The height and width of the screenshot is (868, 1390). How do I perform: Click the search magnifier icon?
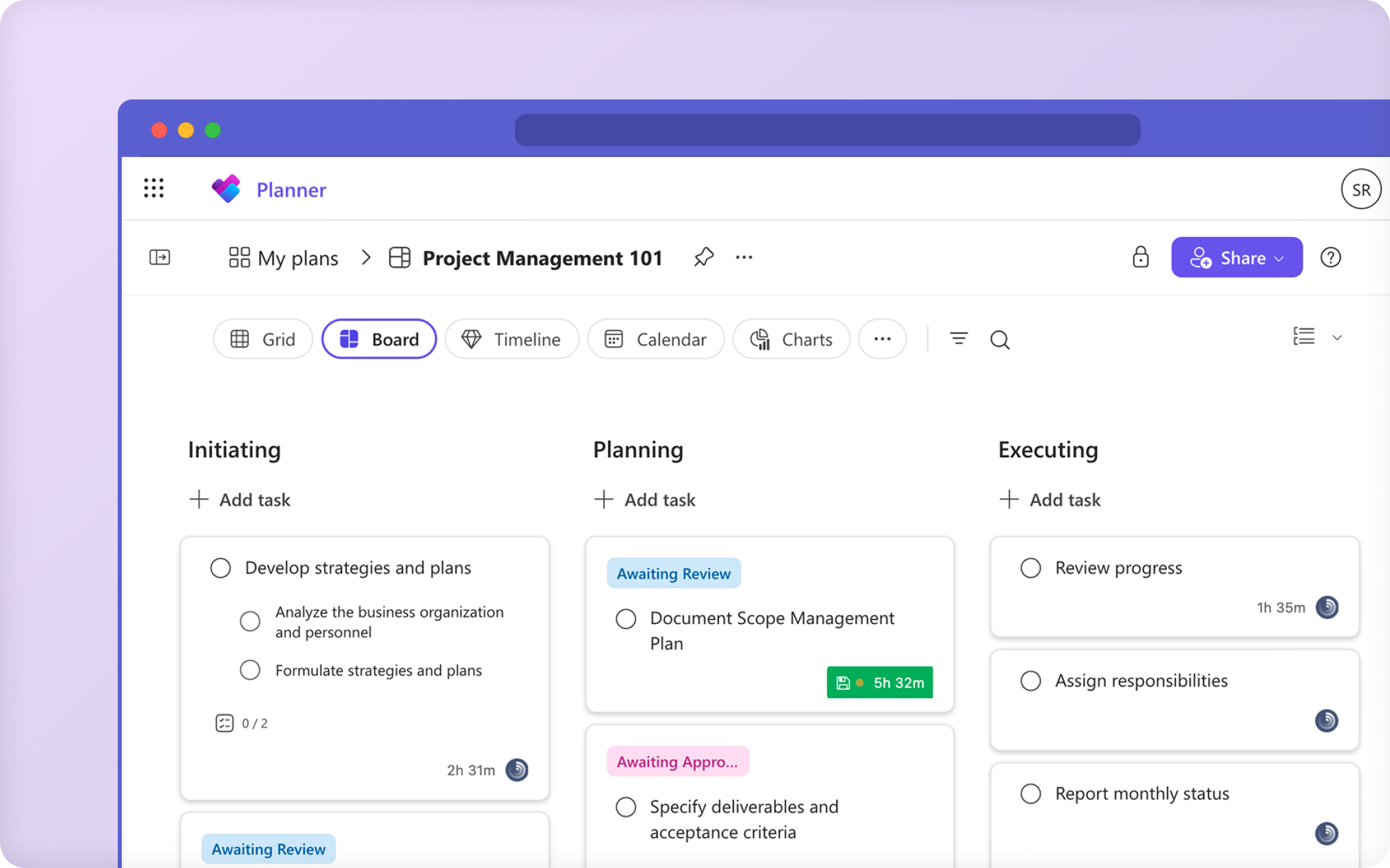[1000, 339]
